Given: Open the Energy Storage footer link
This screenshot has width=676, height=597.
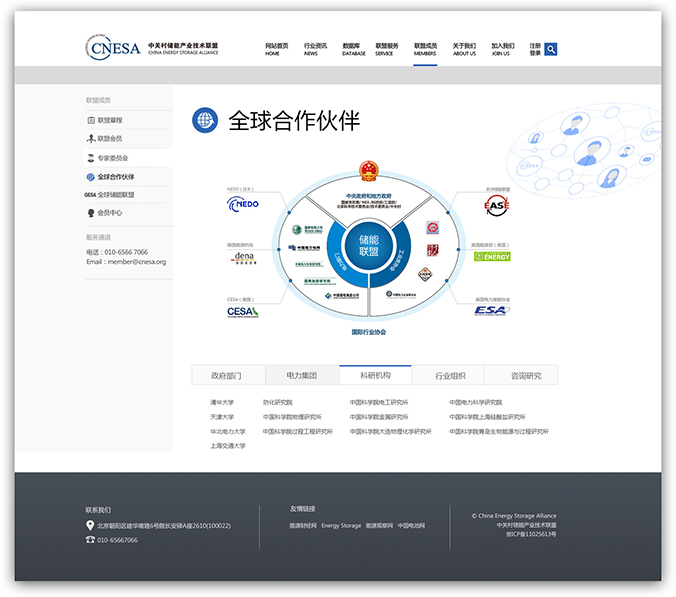Looking at the screenshot, I should point(341,525).
